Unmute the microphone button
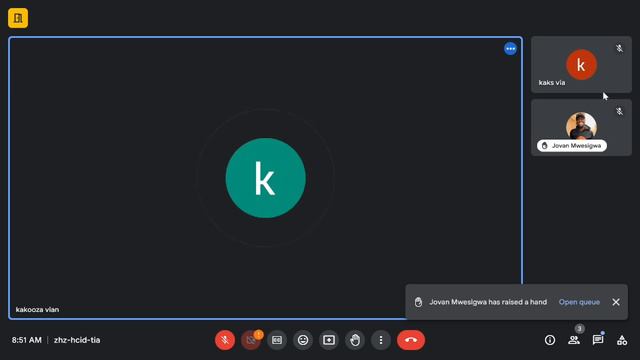640x360 pixels. coord(225,340)
